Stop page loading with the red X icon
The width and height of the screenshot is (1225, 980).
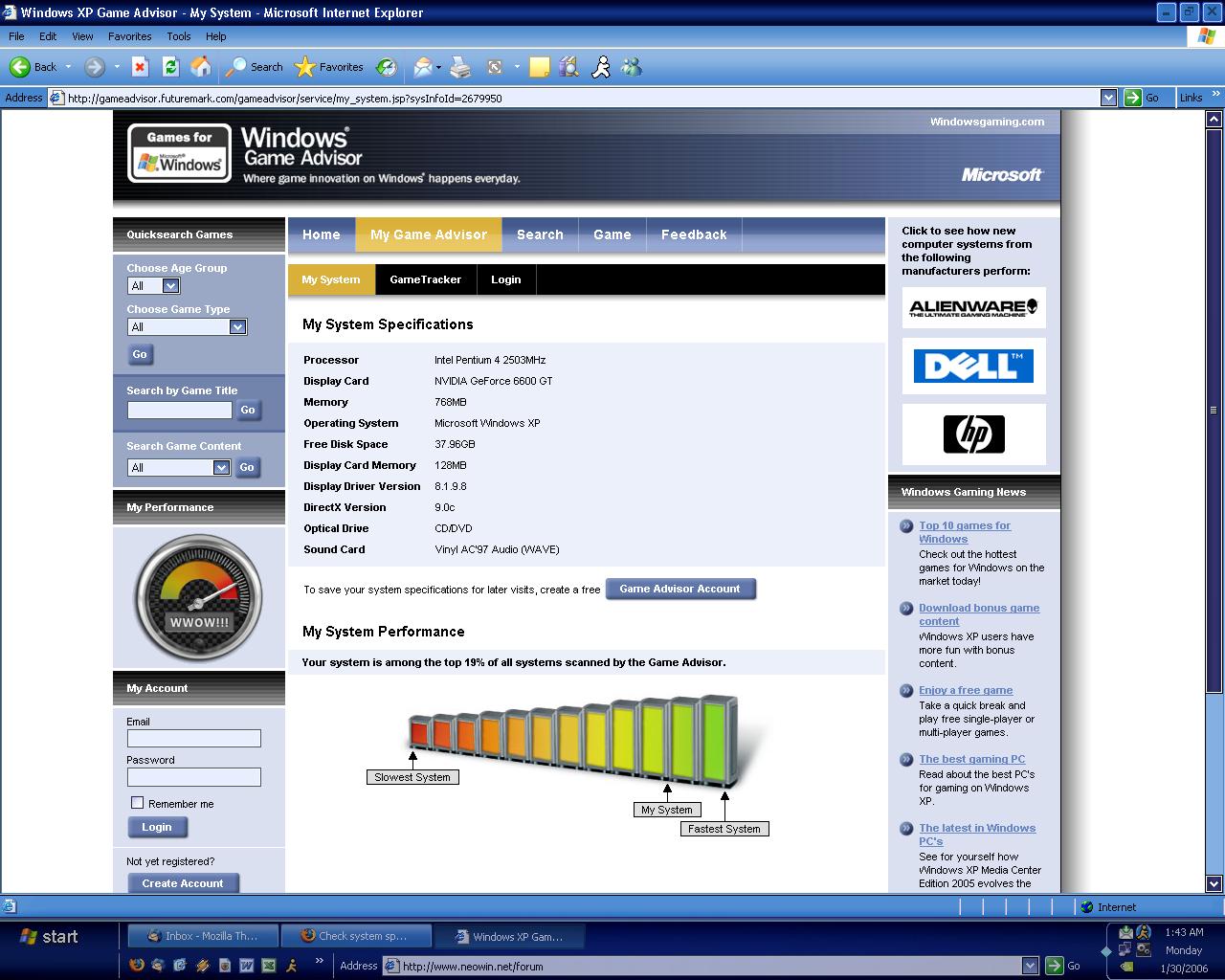(x=139, y=67)
